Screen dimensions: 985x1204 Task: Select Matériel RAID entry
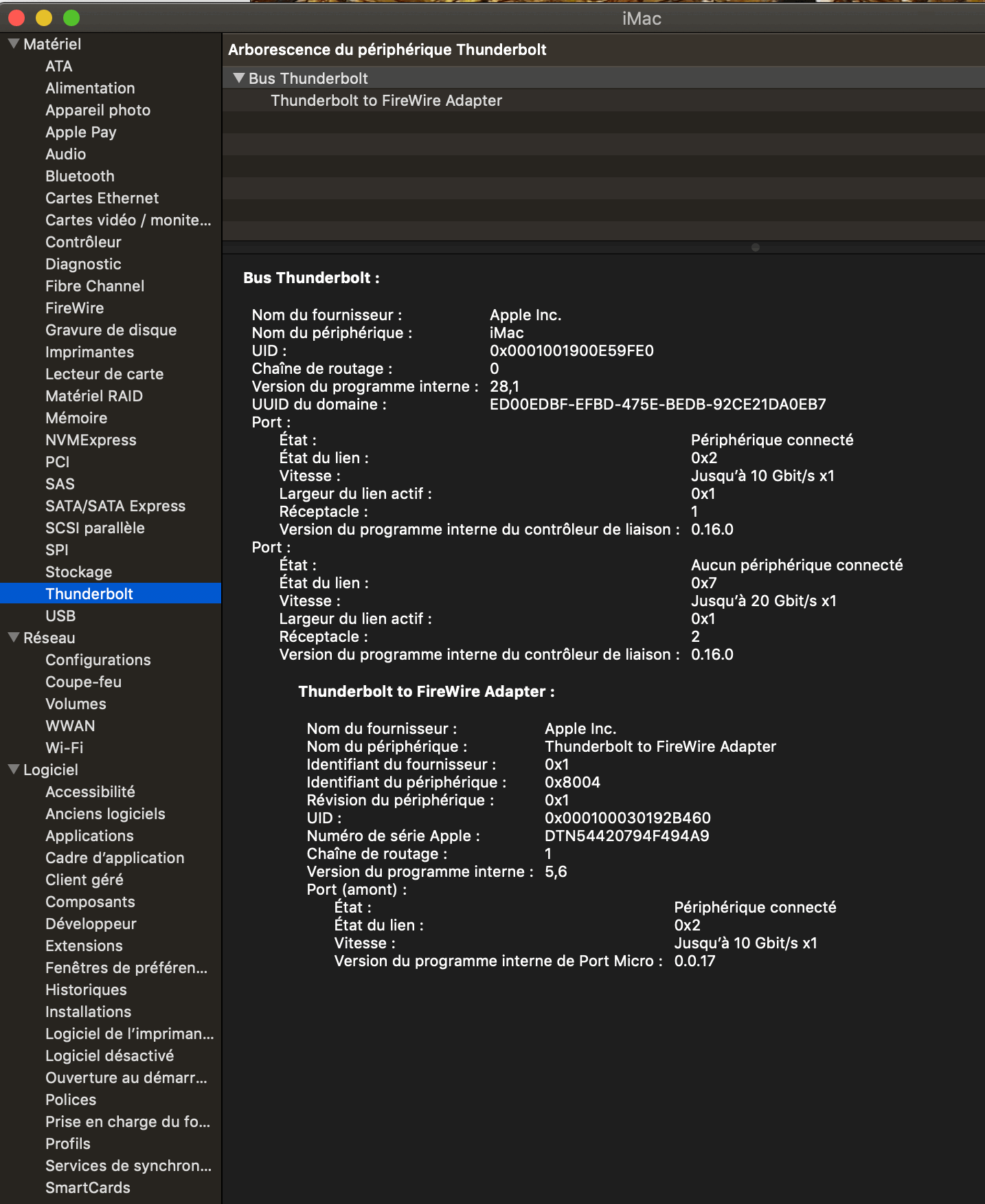(x=94, y=396)
